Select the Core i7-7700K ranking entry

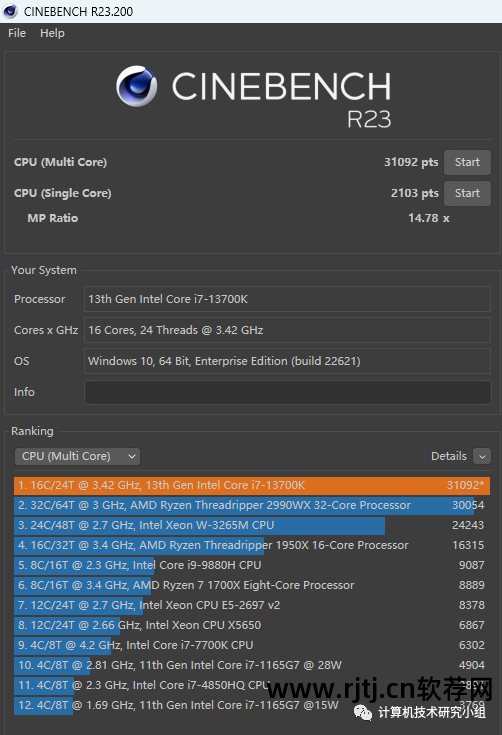point(252,645)
